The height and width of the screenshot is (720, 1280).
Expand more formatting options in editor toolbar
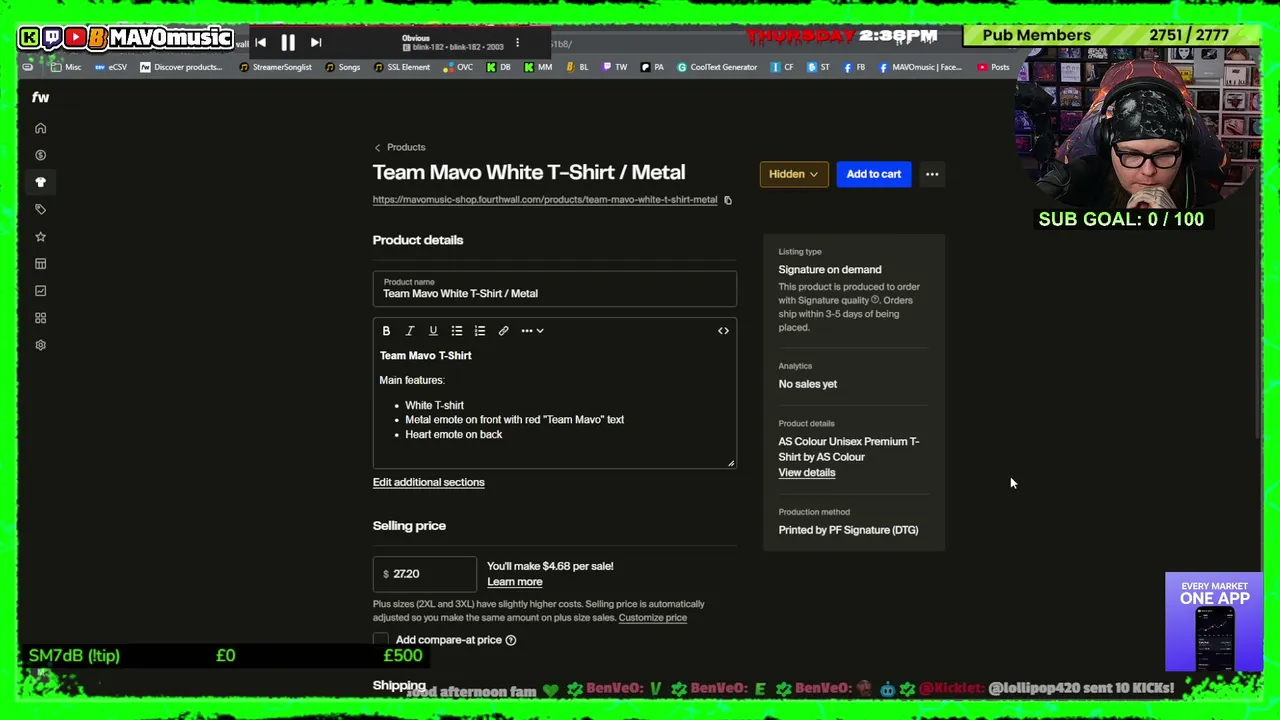tap(532, 331)
